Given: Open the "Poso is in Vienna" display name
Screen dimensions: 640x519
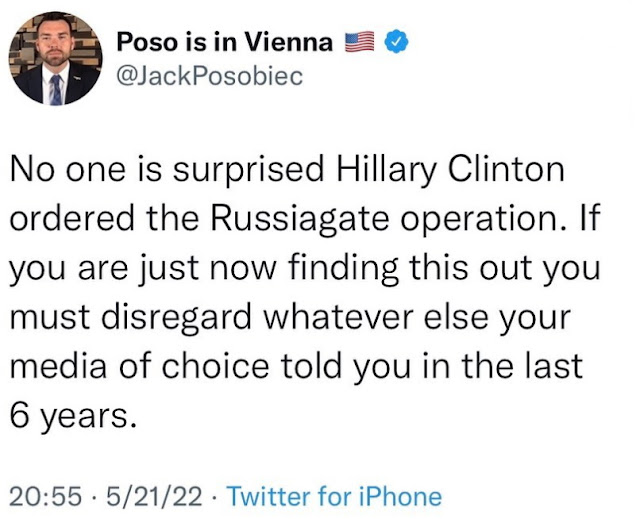Looking at the screenshot, I should pyautogui.click(x=227, y=43).
